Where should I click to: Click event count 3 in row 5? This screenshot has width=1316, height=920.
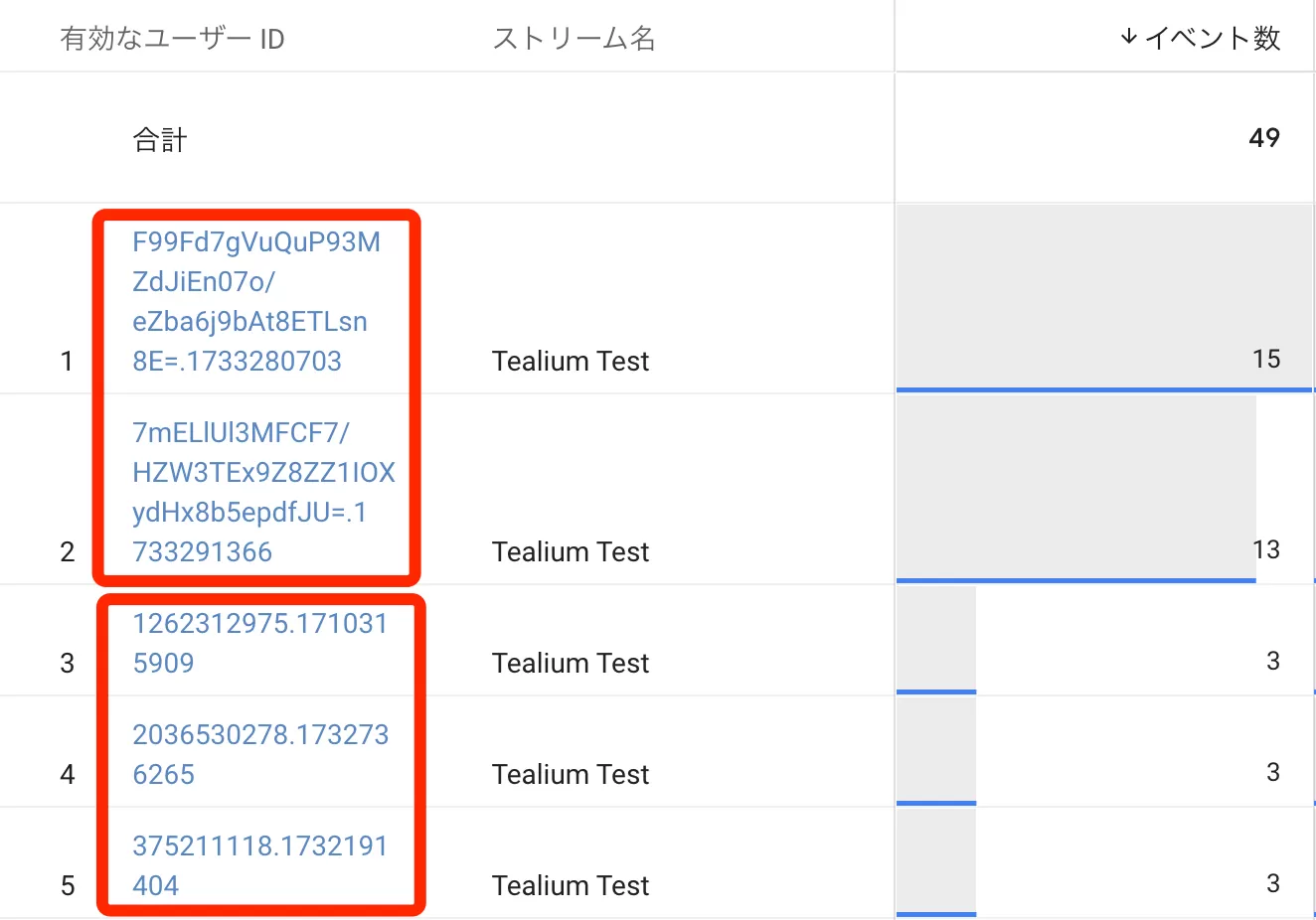[1273, 883]
